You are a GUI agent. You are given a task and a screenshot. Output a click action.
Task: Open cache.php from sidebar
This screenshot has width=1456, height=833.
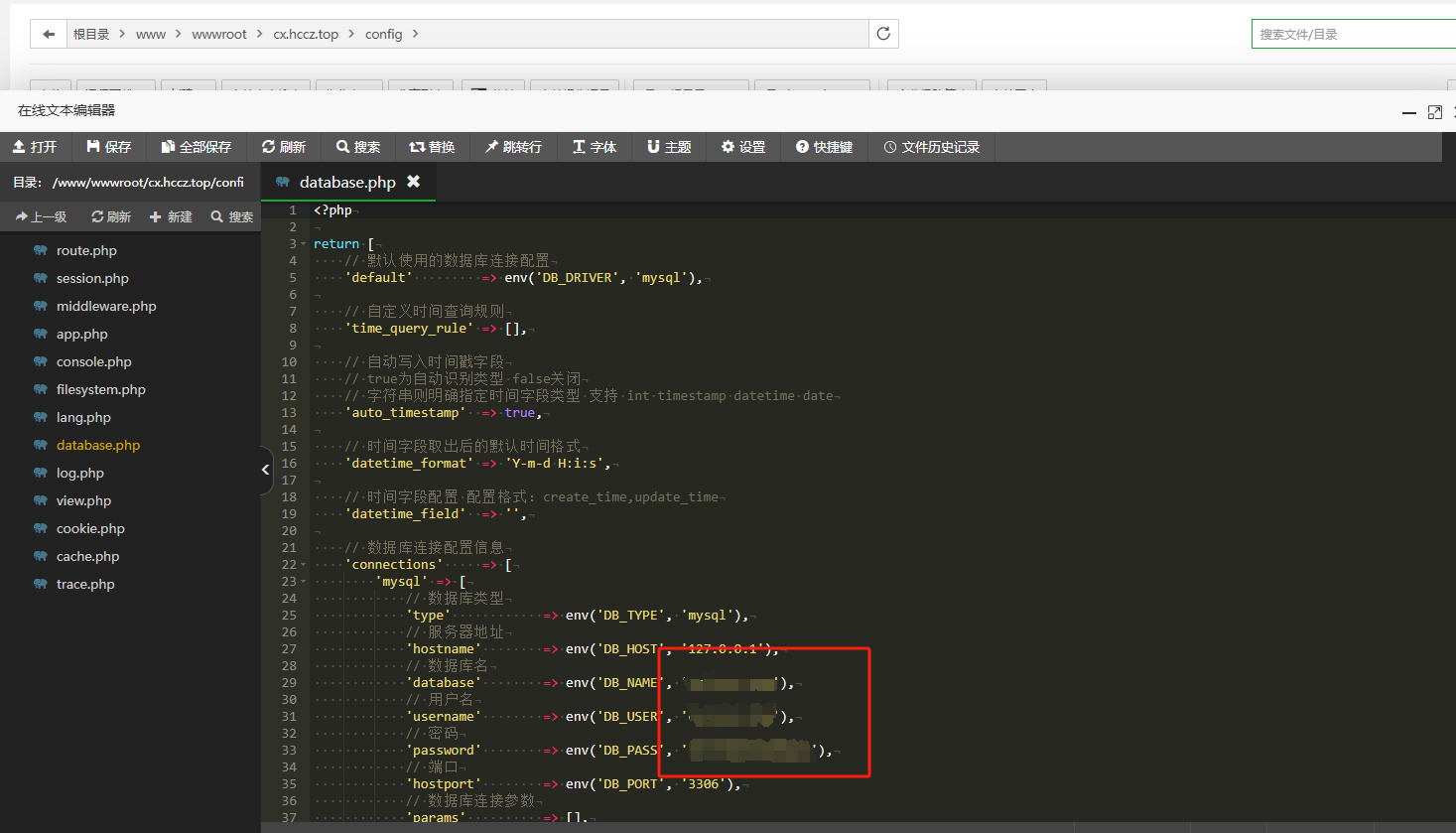click(x=87, y=557)
